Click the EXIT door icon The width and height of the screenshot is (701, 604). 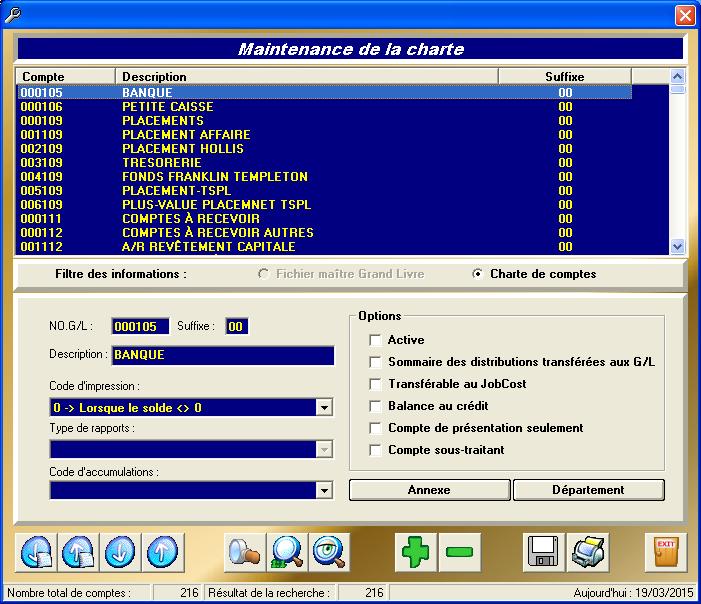pyautogui.click(x=665, y=551)
